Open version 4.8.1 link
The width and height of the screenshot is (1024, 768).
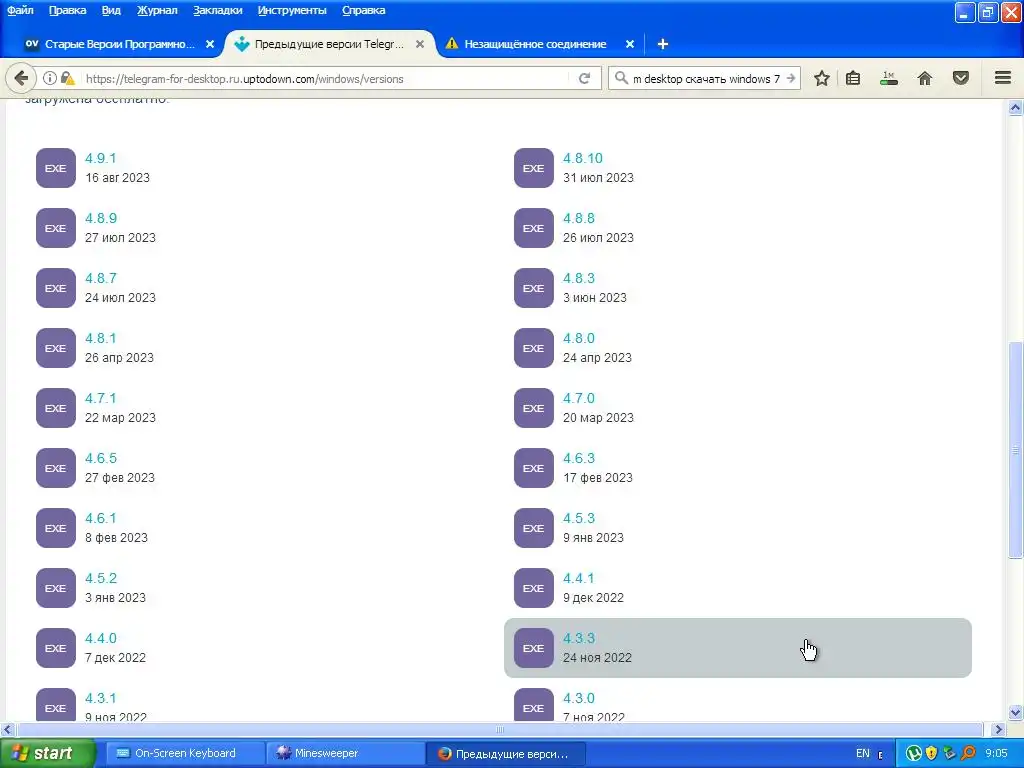tap(101, 338)
